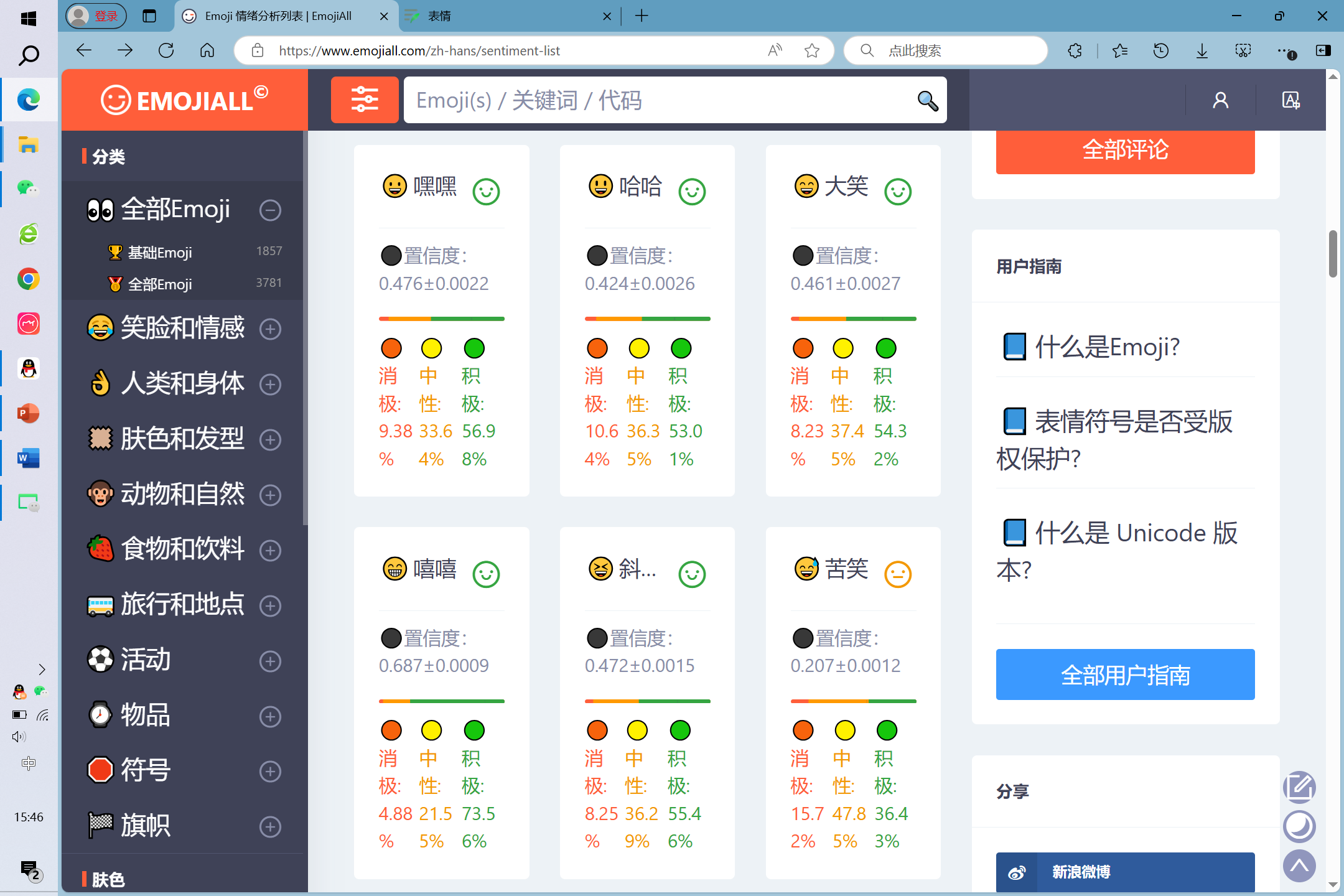1344x896 pixels.
Task: Toggle dark mode moon icon
Action: coord(1299,826)
